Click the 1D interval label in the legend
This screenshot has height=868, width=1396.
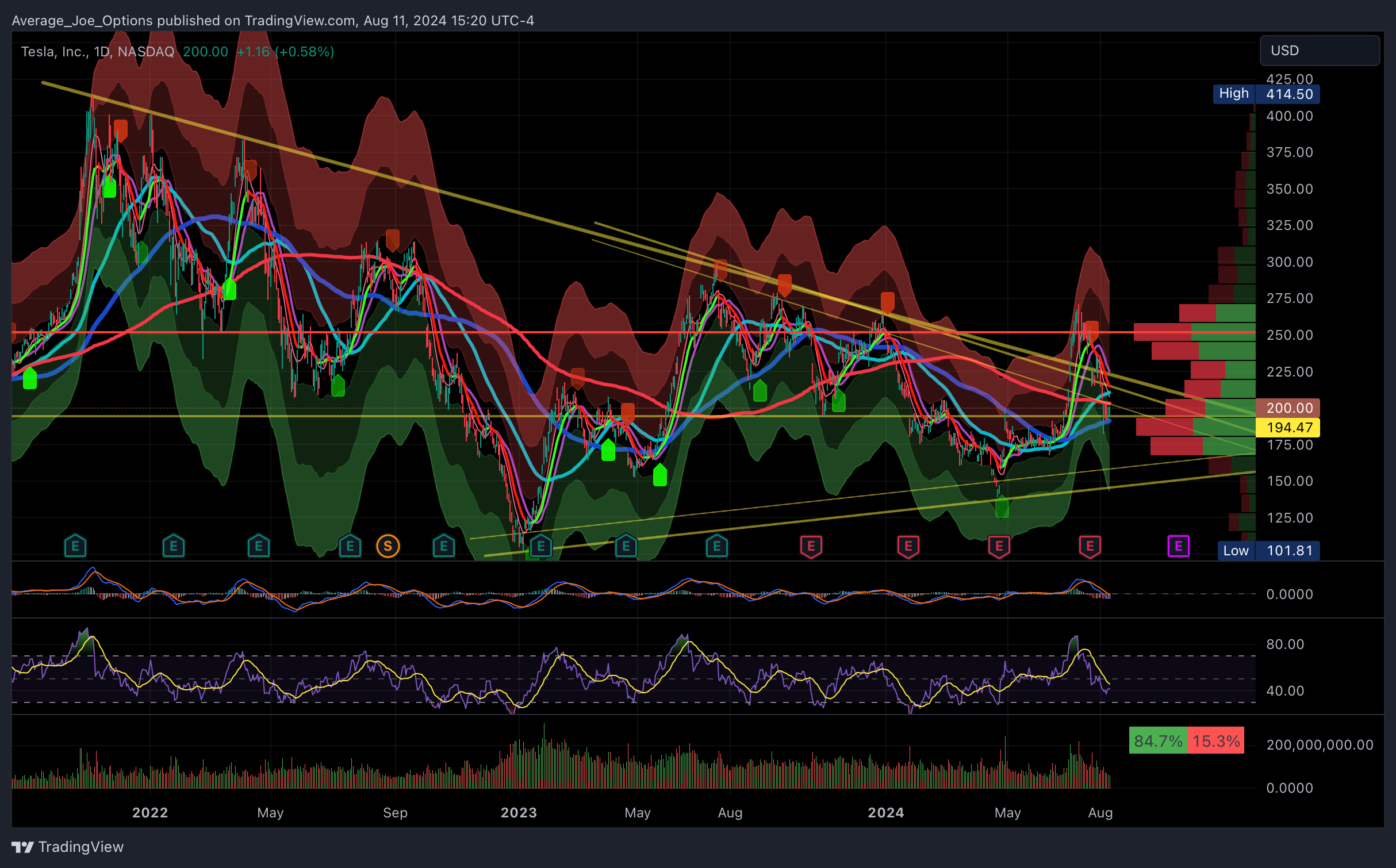click(x=102, y=52)
